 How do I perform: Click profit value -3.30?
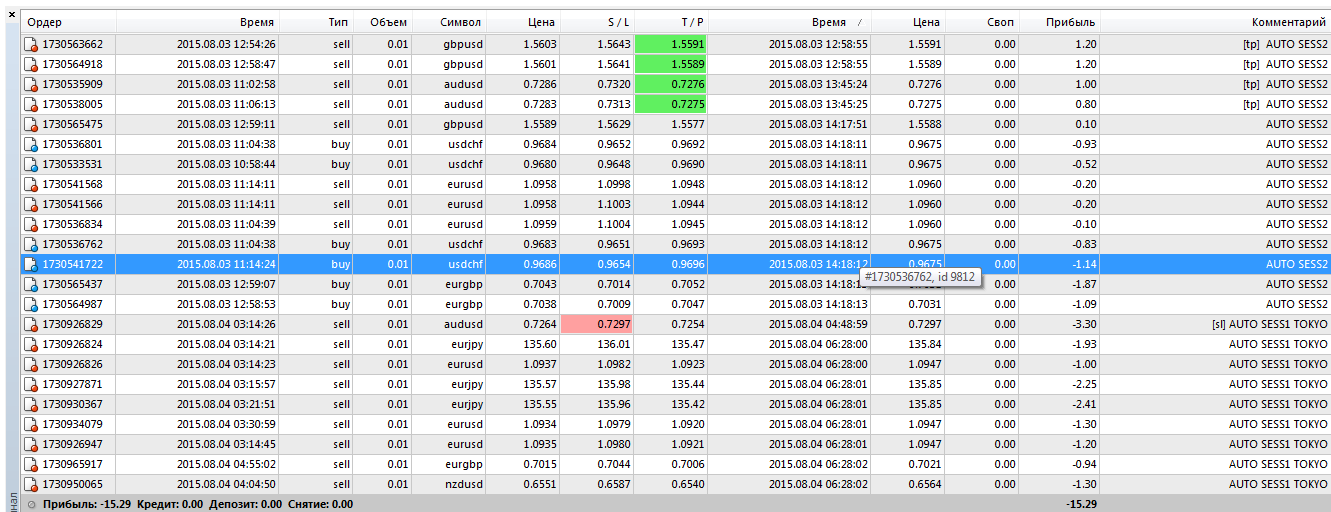[x=1084, y=324]
